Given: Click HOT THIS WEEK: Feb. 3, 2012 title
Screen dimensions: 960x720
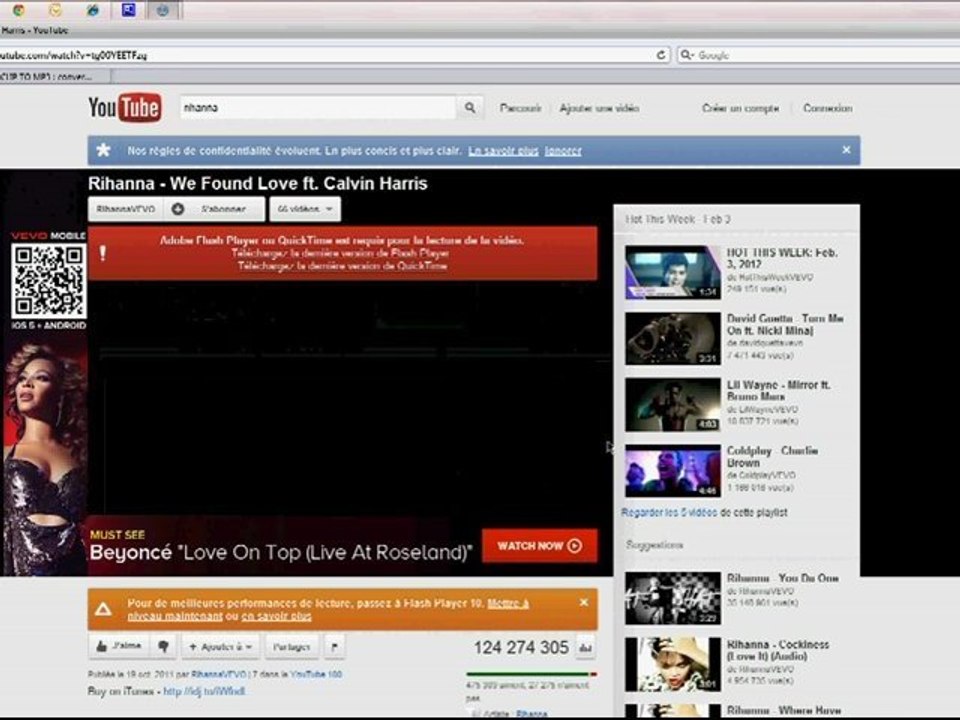Looking at the screenshot, I should (x=782, y=258).
